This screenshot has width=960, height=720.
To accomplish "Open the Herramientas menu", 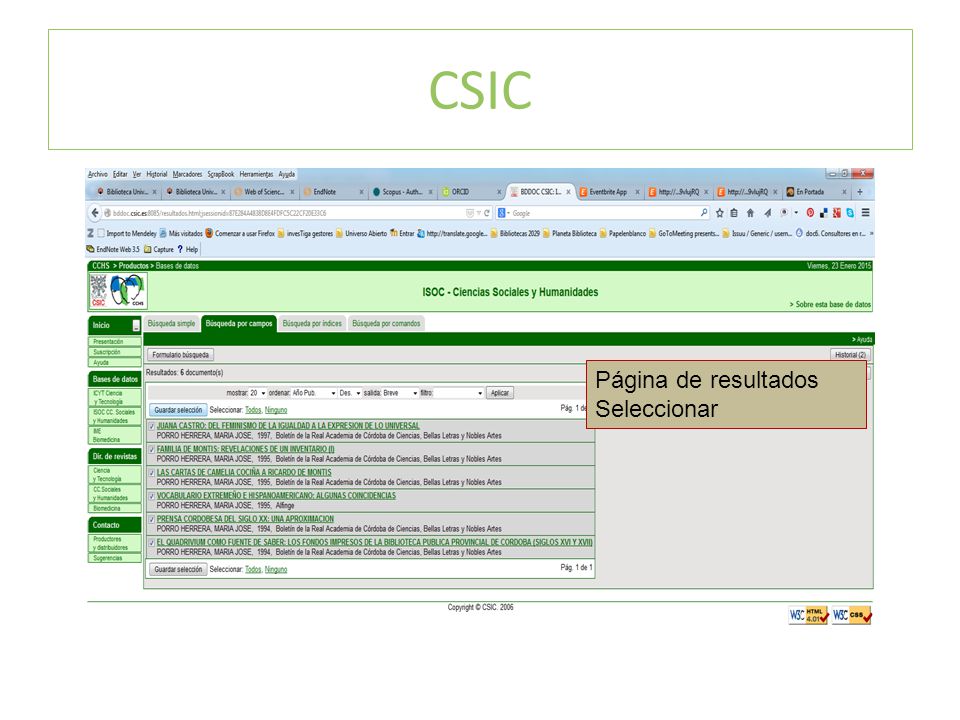I will coord(256,174).
